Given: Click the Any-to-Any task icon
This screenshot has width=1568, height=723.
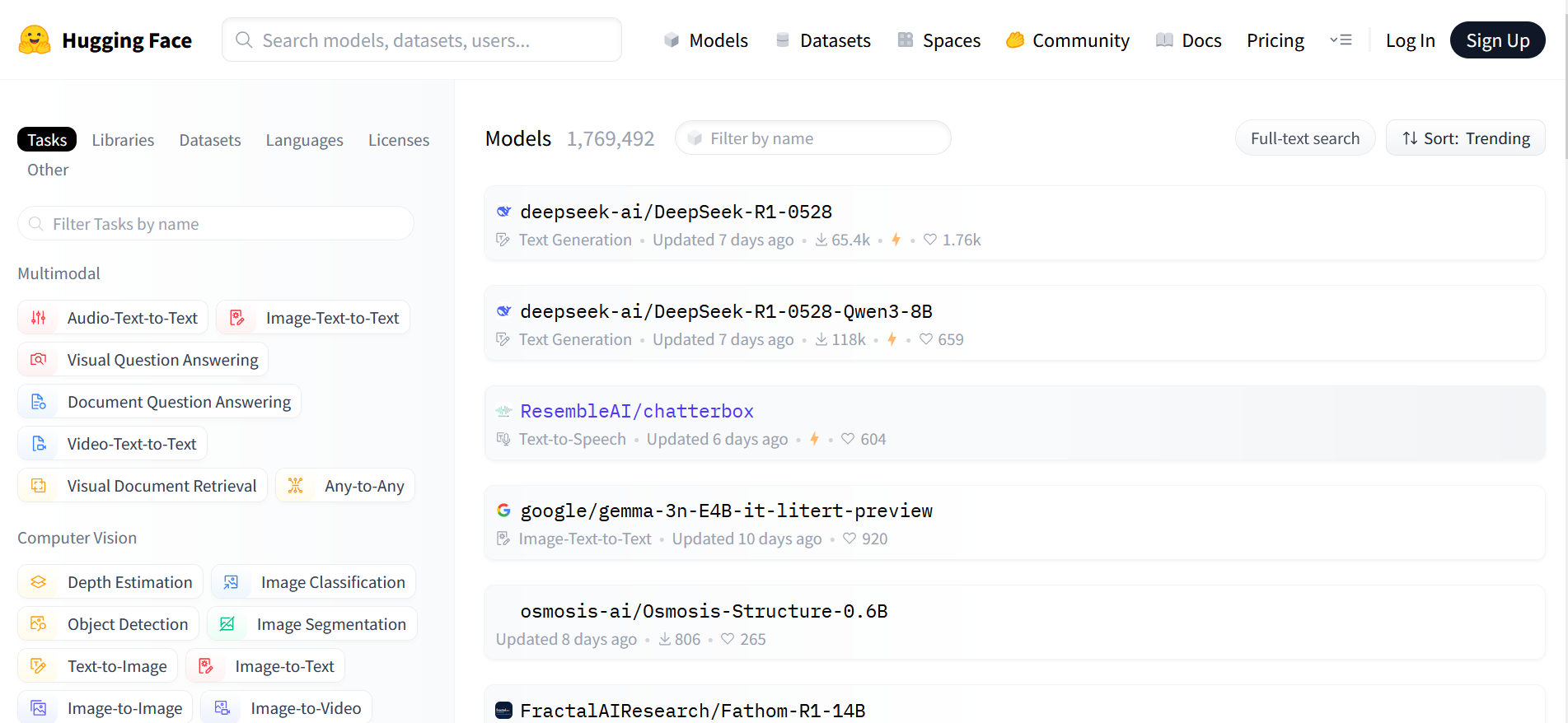Looking at the screenshot, I should (296, 486).
